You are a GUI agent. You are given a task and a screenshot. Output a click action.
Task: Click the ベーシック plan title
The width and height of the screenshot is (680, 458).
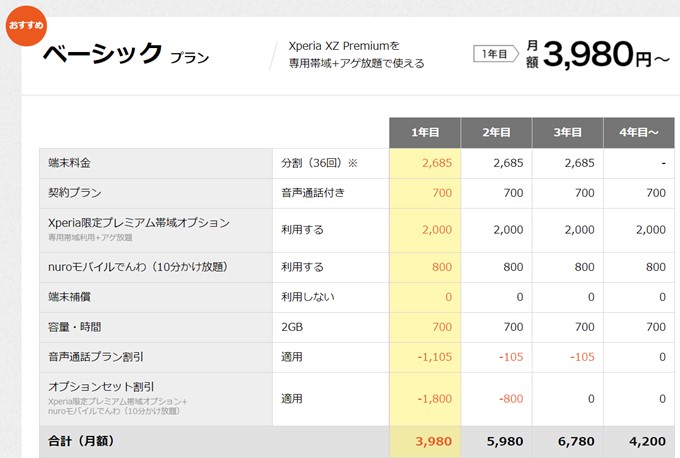pos(102,53)
